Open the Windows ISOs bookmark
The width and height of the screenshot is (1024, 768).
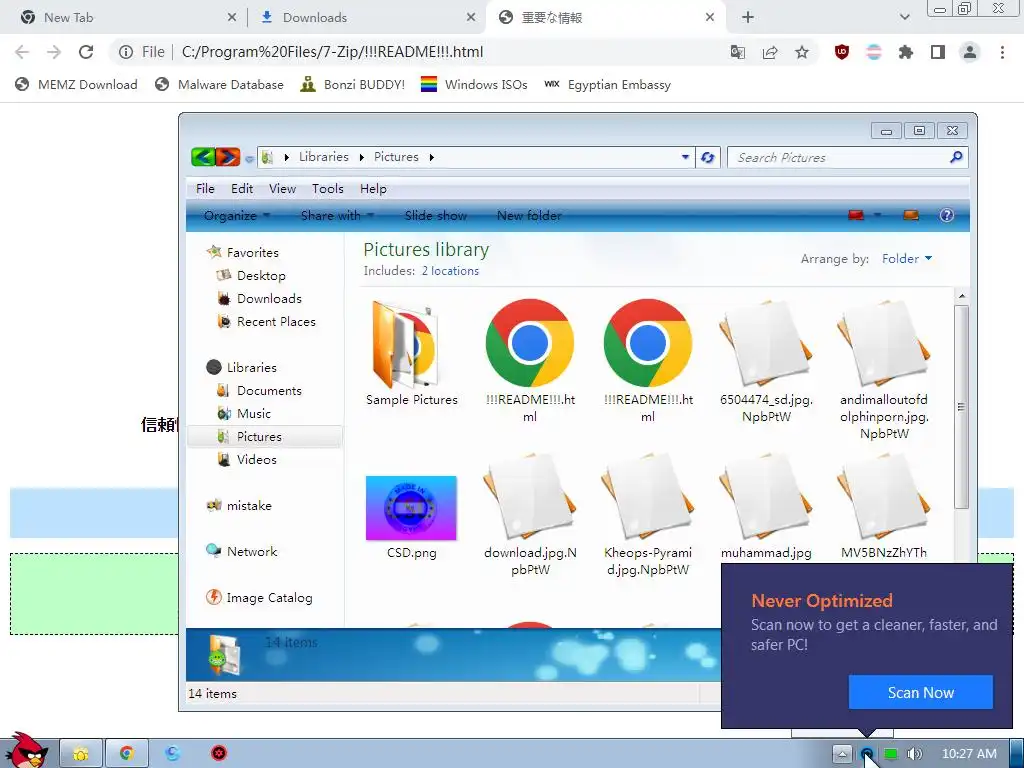pyautogui.click(x=474, y=84)
